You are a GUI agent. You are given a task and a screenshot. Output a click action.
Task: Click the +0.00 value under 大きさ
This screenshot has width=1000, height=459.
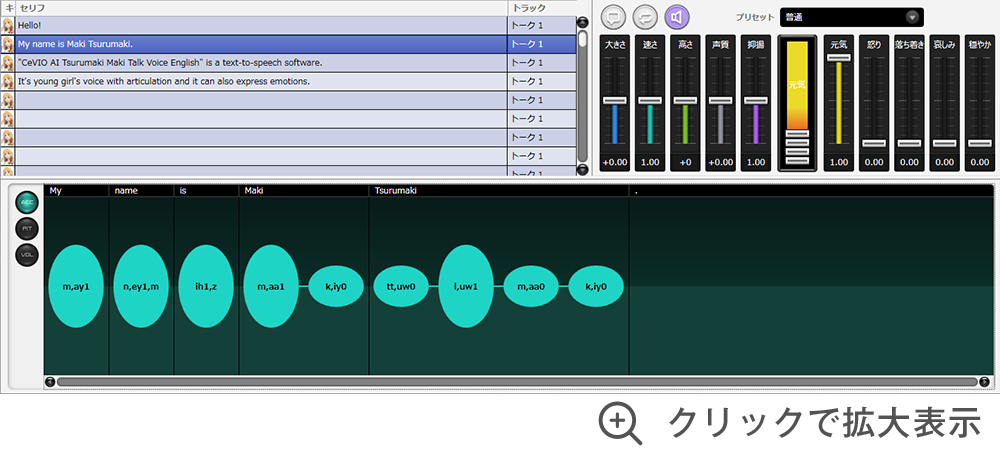615,163
